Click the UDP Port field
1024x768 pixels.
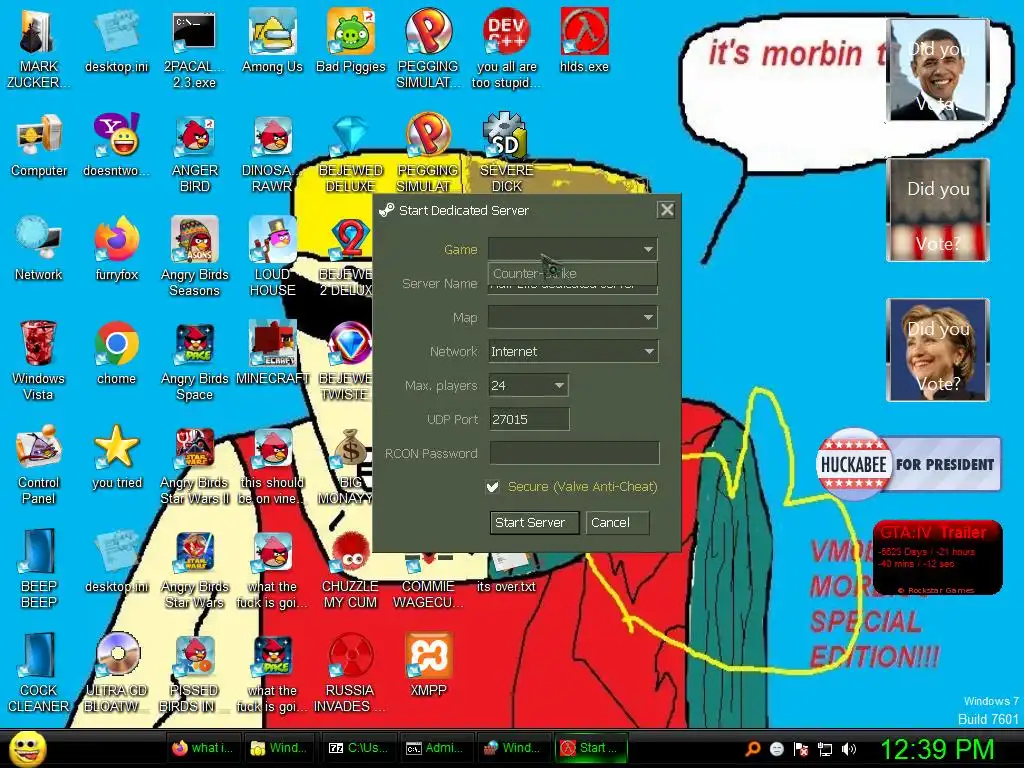coord(529,419)
